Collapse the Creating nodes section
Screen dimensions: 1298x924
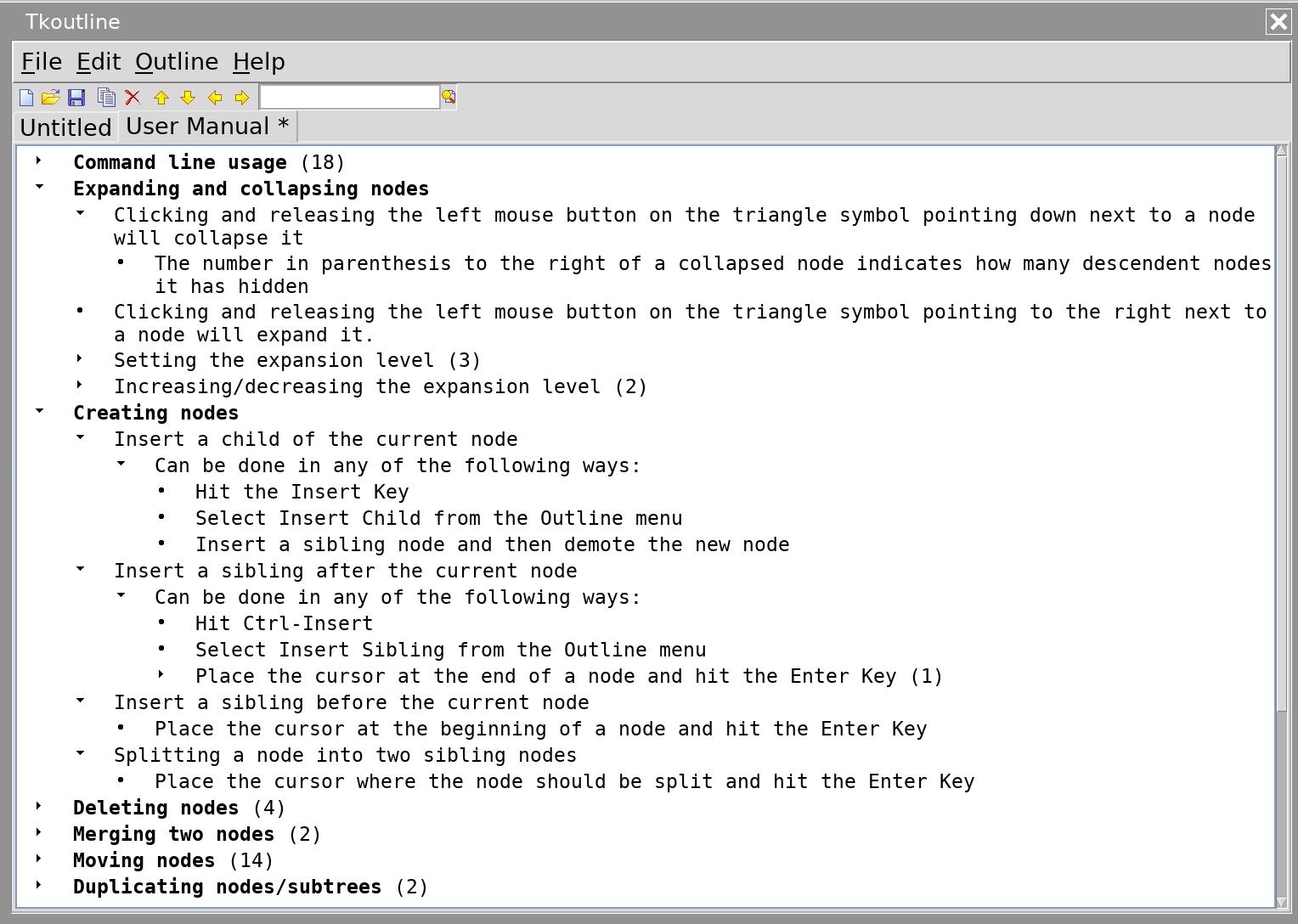39,411
